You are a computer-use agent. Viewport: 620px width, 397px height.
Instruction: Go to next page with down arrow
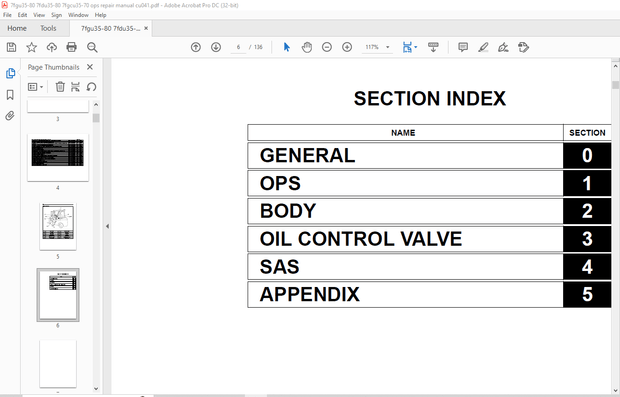(x=216, y=47)
